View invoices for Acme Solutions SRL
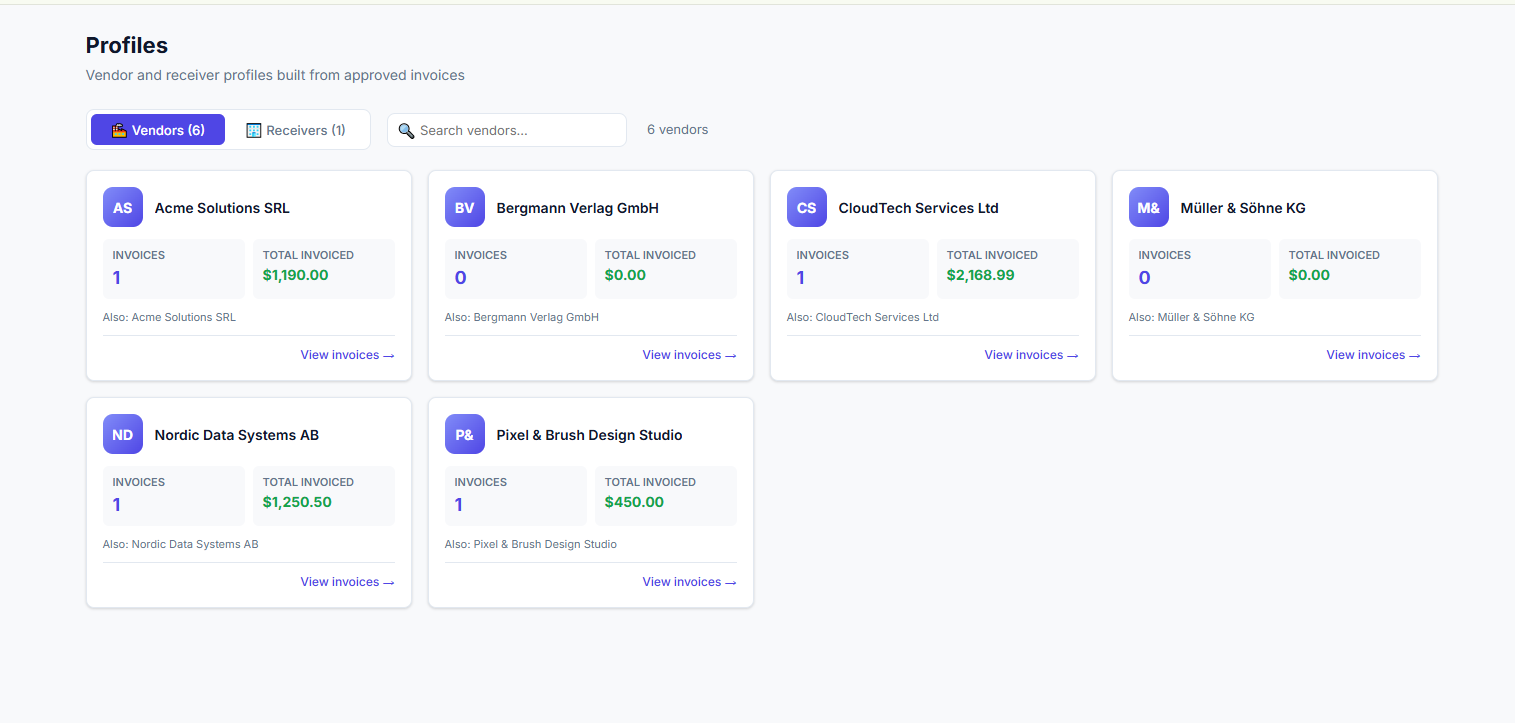1515x723 pixels. (x=347, y=355)
